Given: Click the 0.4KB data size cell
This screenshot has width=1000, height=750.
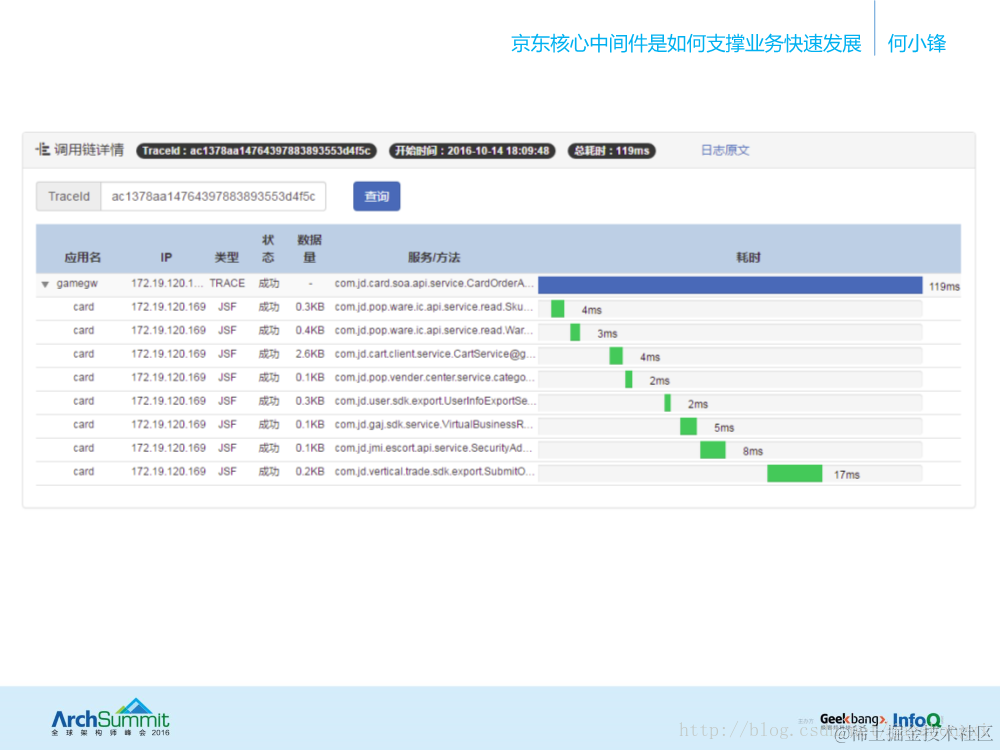Looking at the screenshot, I should [309, 331].
